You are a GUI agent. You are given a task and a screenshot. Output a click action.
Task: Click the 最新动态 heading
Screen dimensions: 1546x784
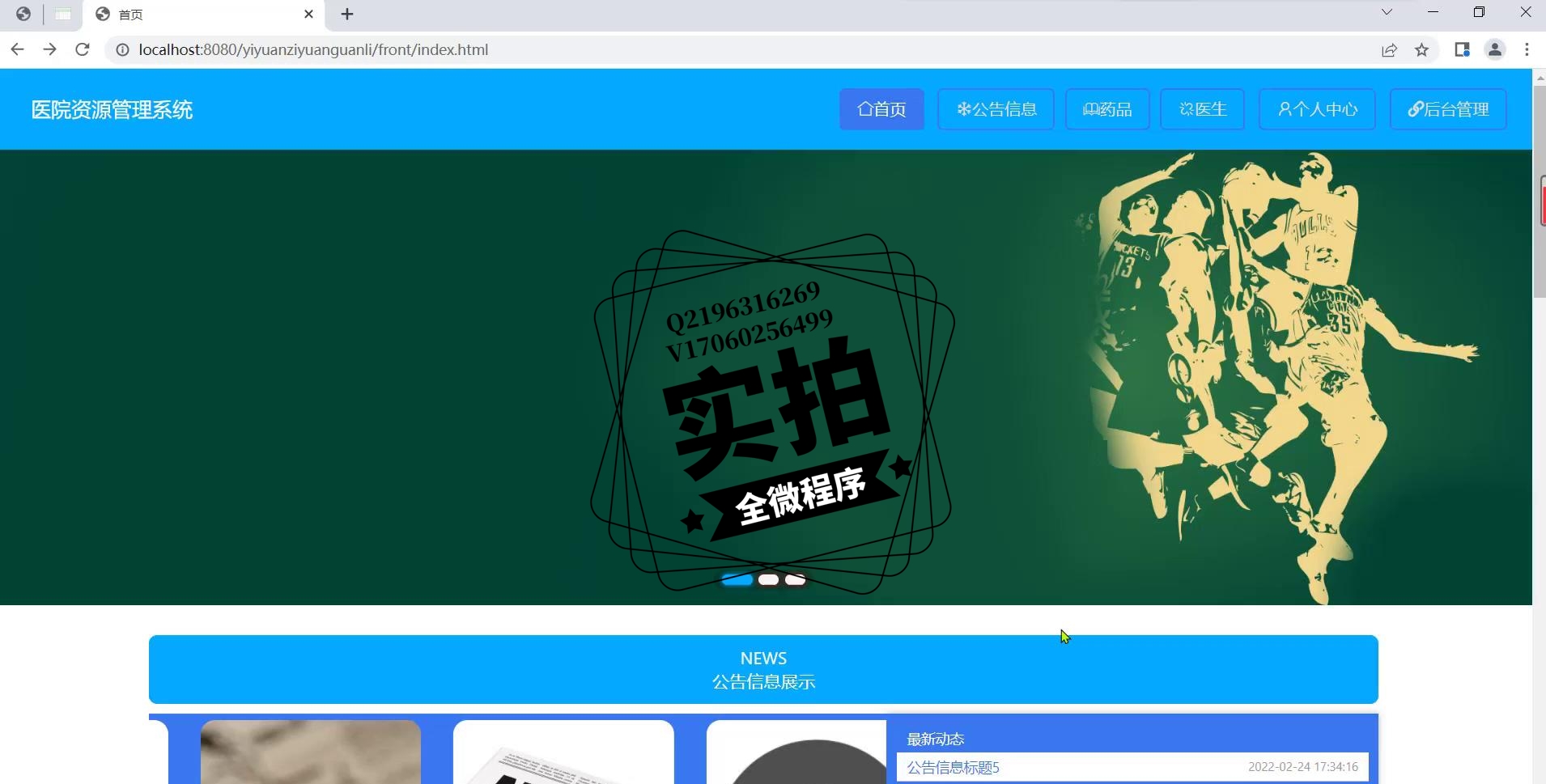pos(935,739)
